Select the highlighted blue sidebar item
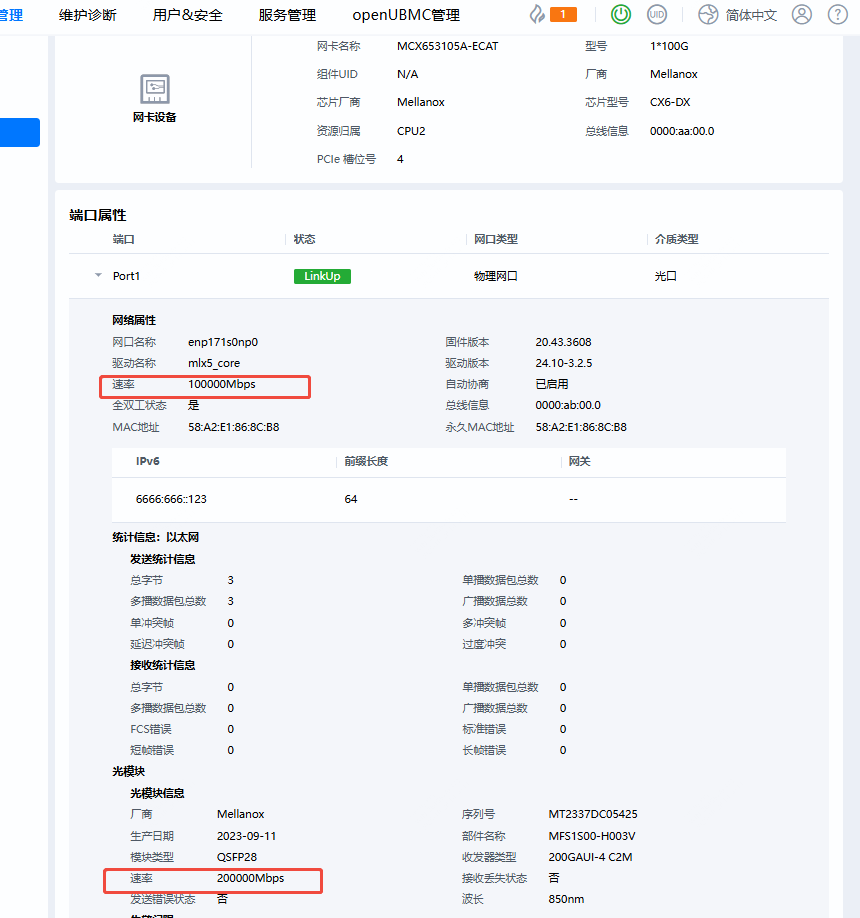 click(x=20, y=133)
